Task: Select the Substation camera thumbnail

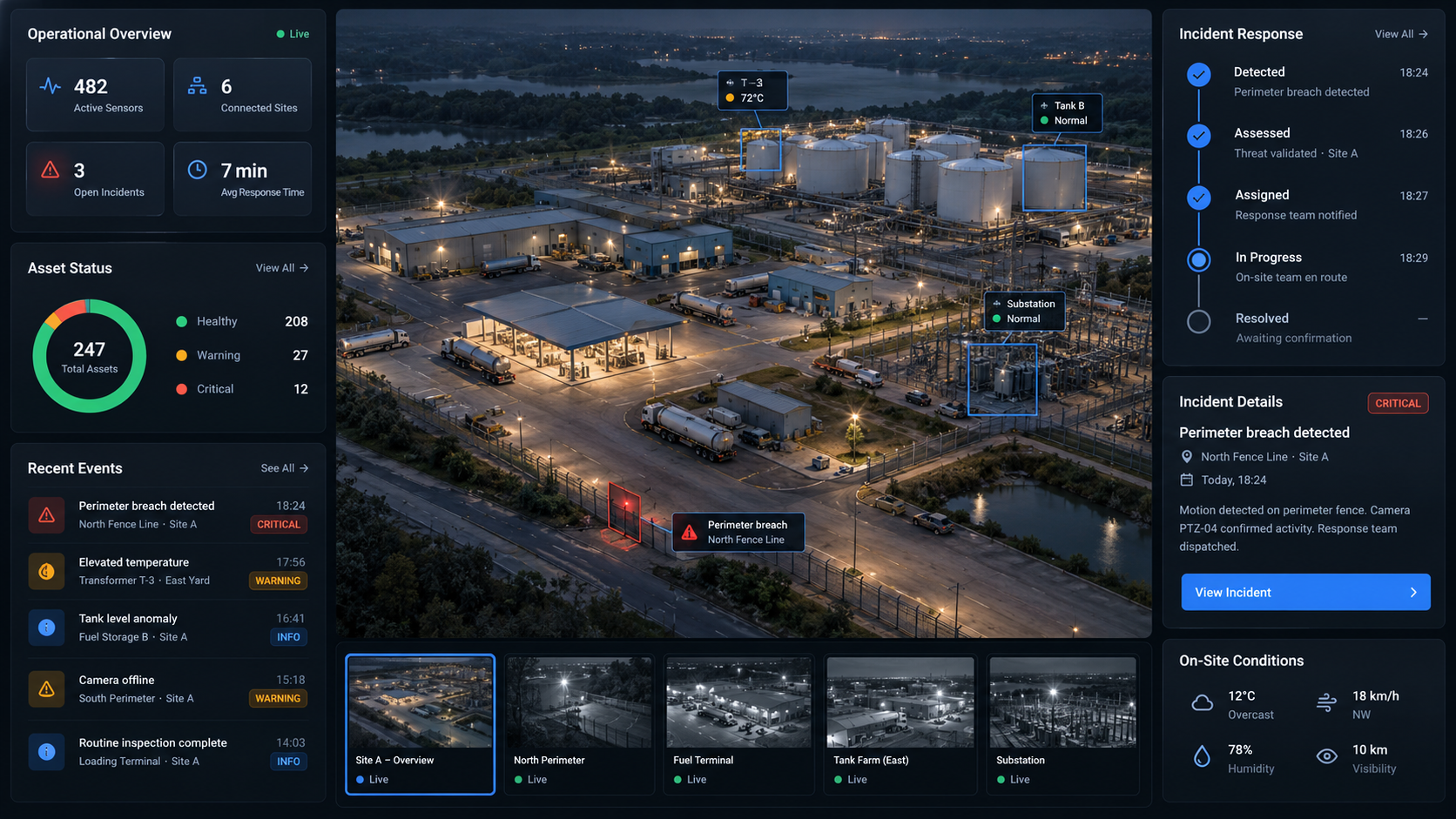Action: pyautogui.click(x=1062, y=724)
